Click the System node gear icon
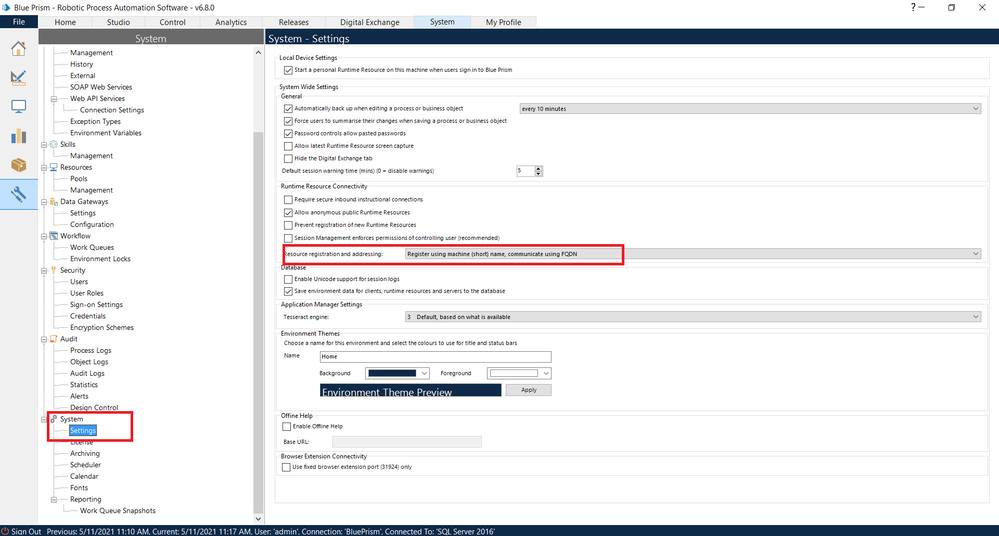 (x=54, y=419)
